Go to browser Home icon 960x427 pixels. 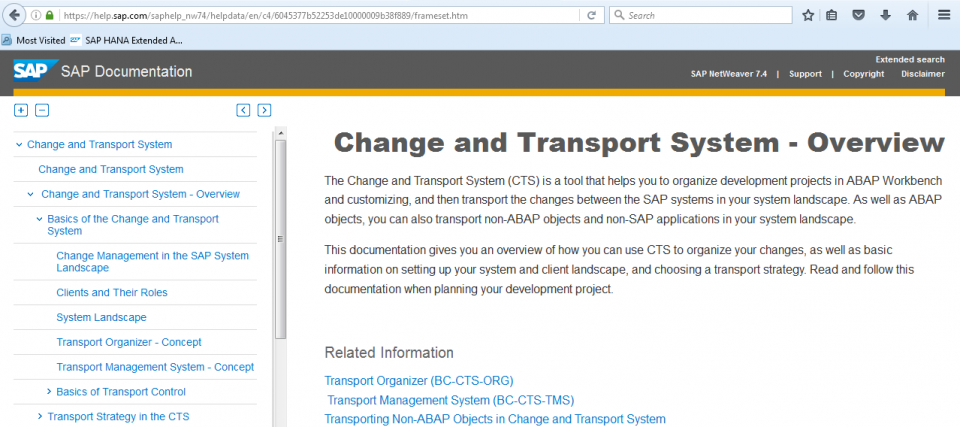(x=912, y=16)
